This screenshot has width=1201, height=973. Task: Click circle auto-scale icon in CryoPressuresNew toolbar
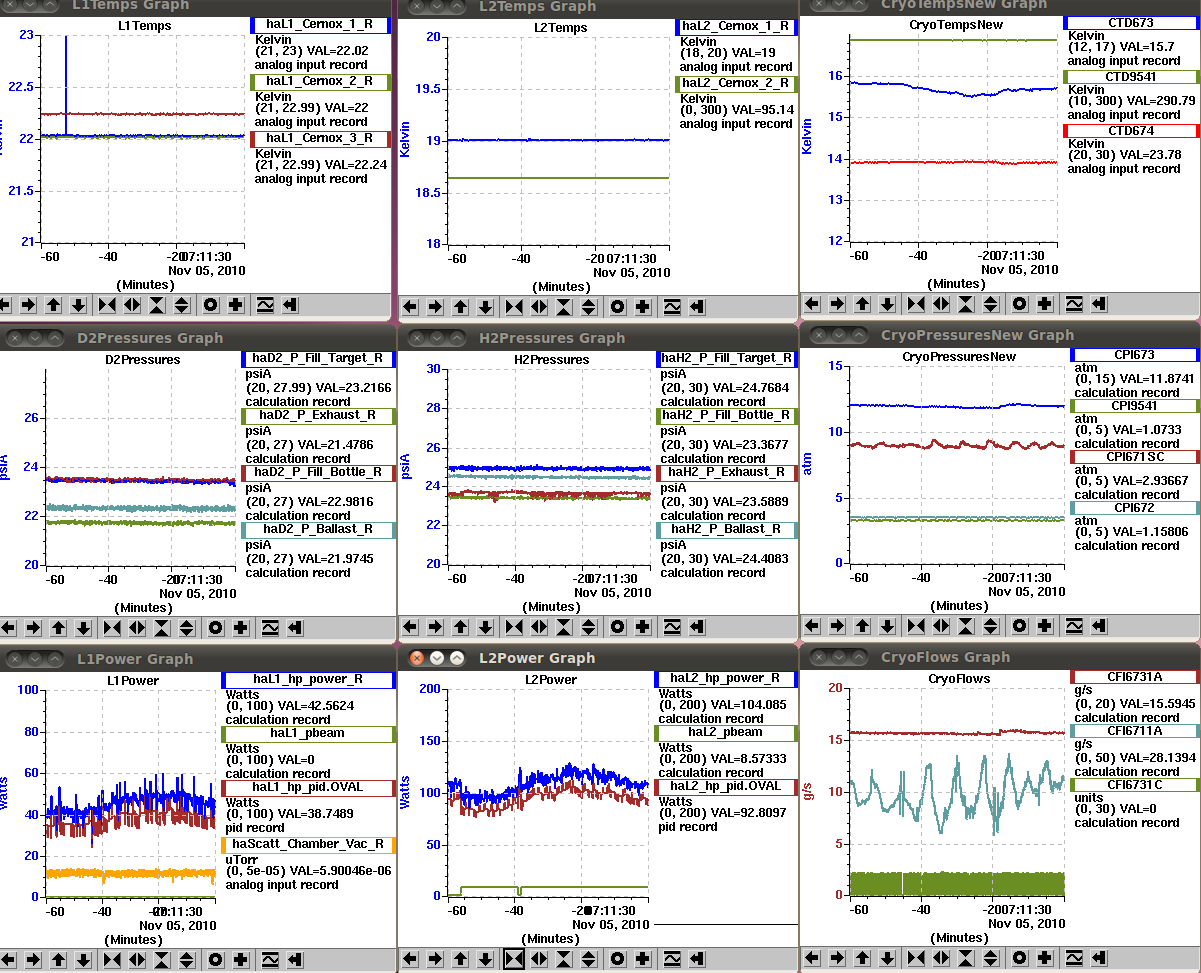(1020, 627)
